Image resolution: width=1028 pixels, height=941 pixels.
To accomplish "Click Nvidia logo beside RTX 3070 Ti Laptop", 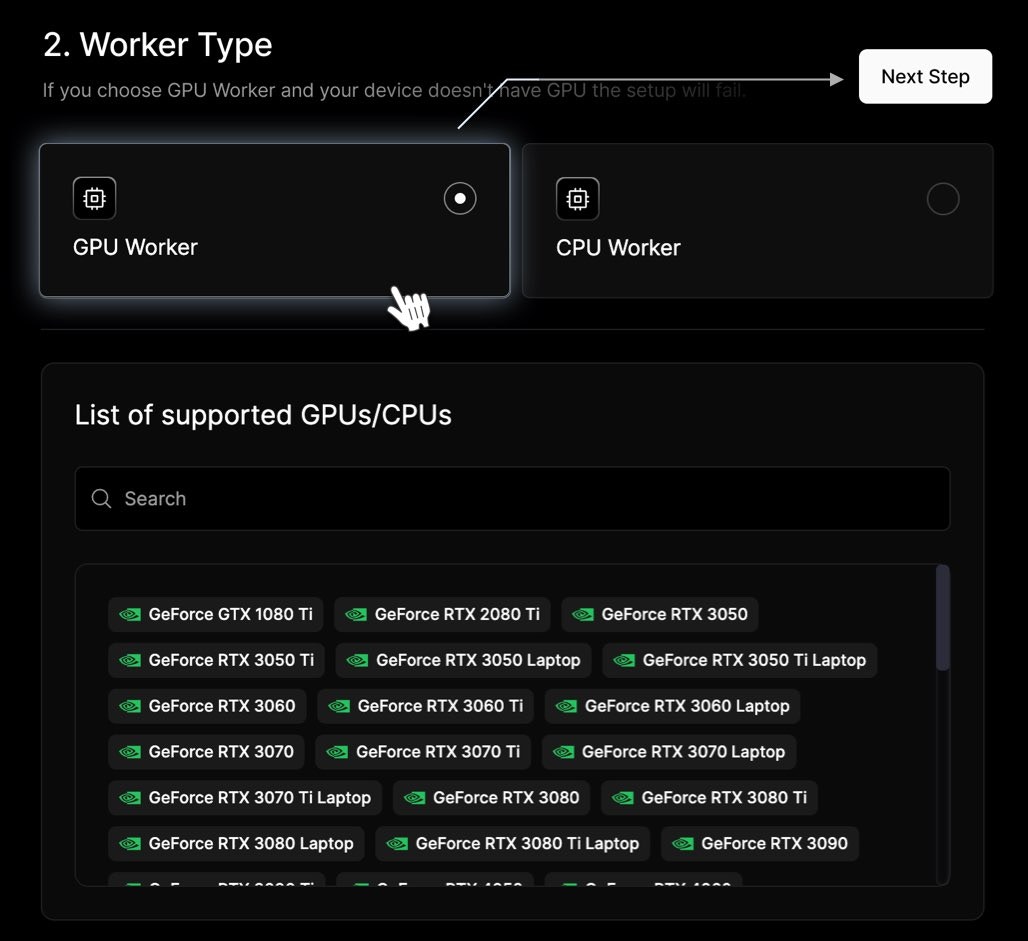I will tap(130, 798).
